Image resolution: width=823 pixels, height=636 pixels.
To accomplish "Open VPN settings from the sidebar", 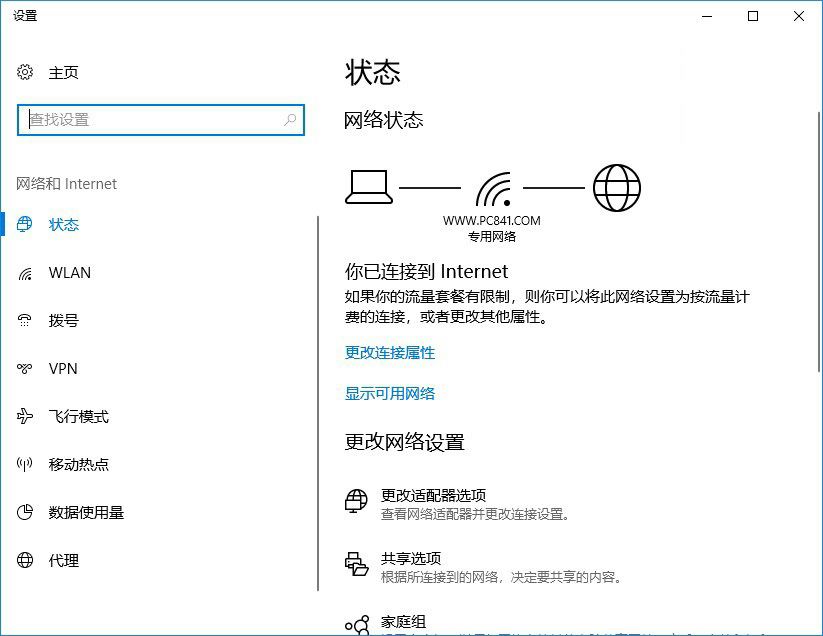I will pyautogui.click(x=63, y=368).
